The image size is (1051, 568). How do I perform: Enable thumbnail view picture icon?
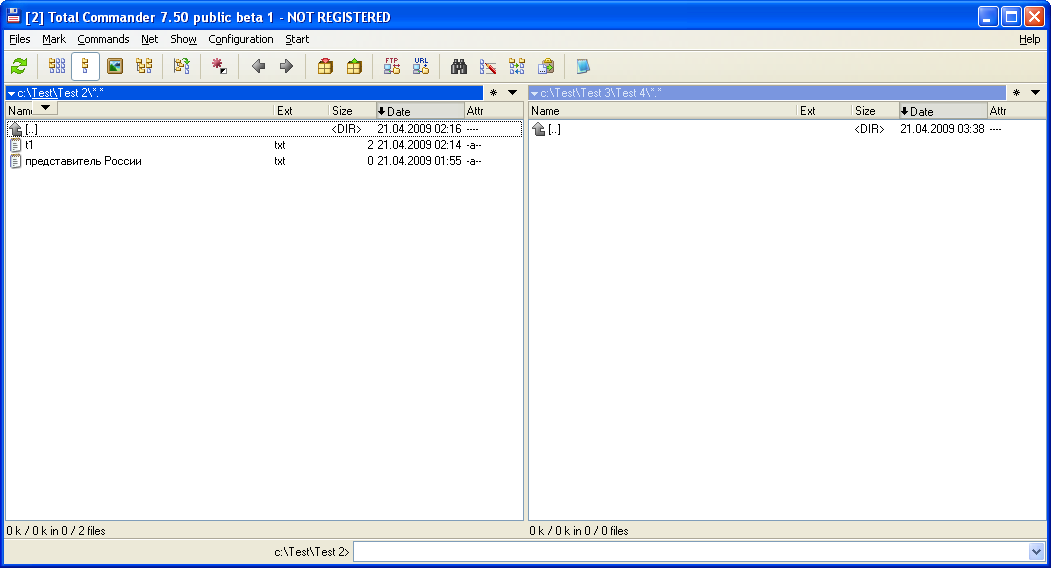point(115,66)
